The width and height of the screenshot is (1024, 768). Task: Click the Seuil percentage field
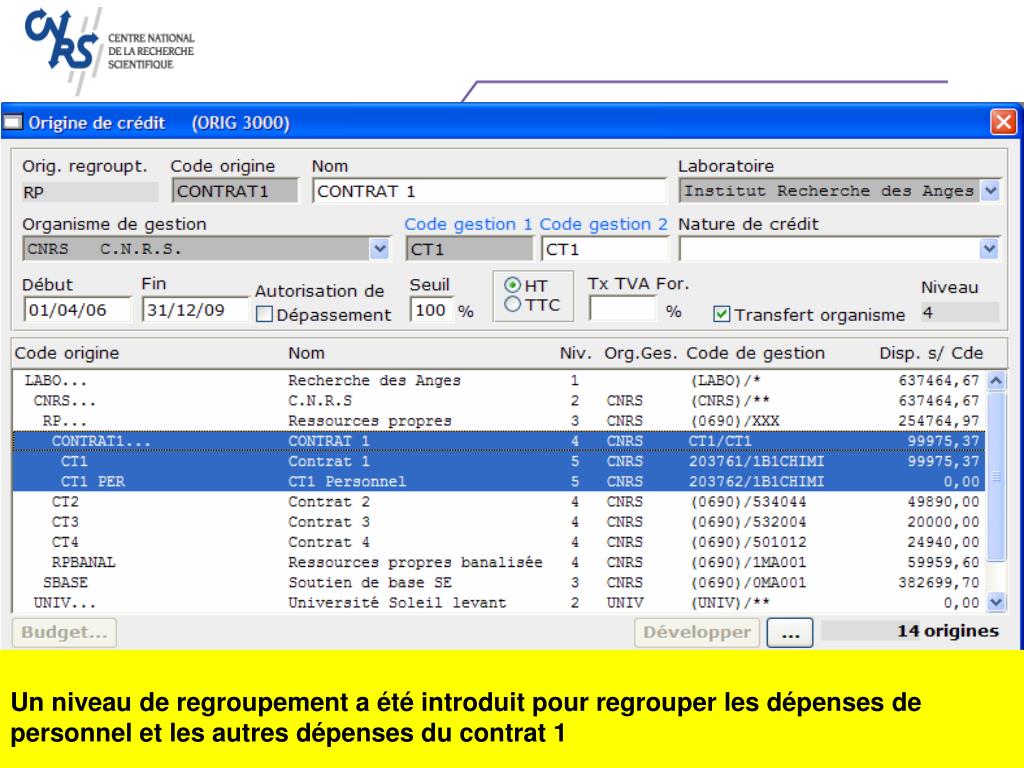coord(430,310)
